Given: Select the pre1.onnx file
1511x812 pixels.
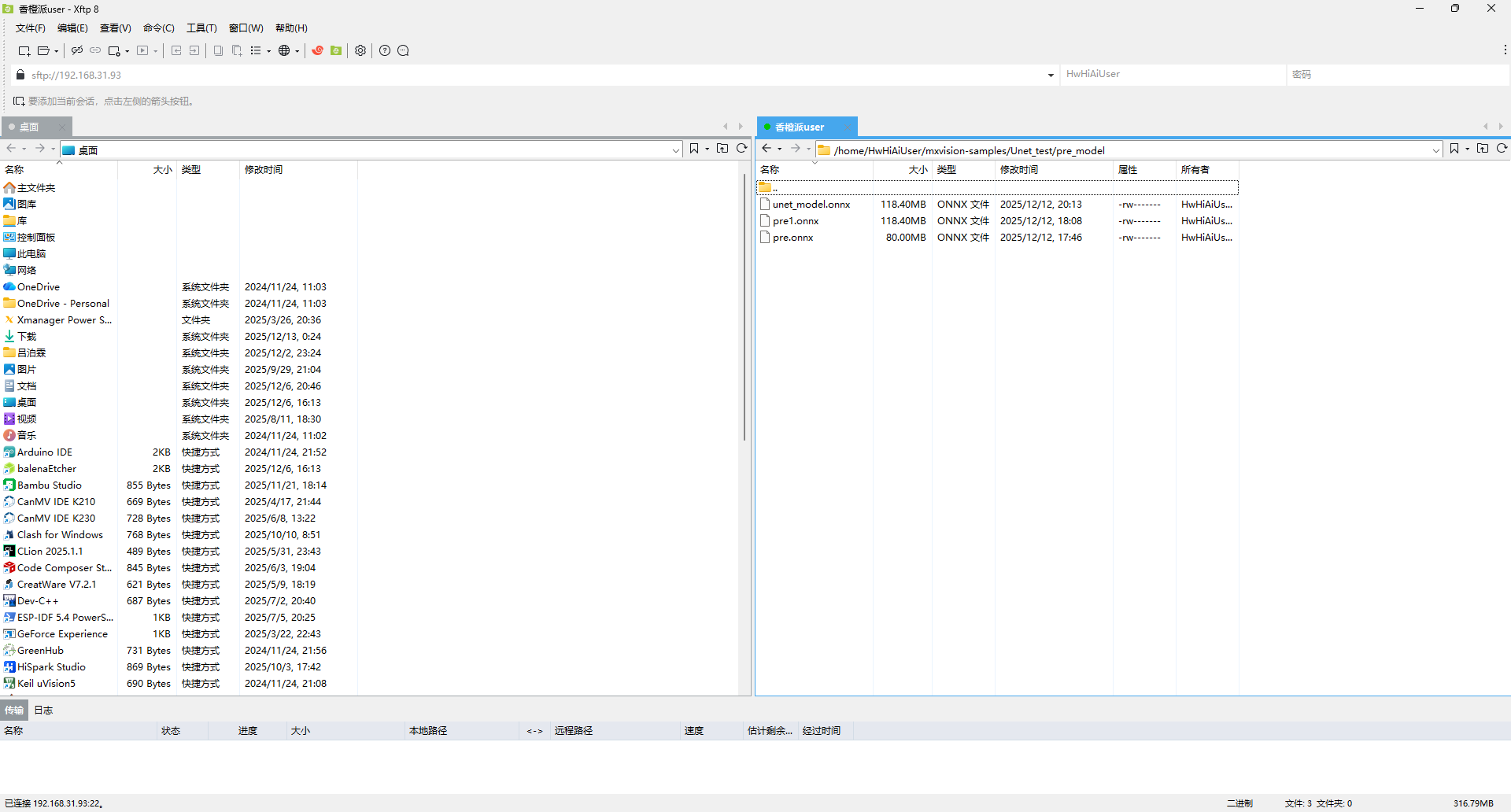Looking at the screenshot, I should [x=796, y=221].
